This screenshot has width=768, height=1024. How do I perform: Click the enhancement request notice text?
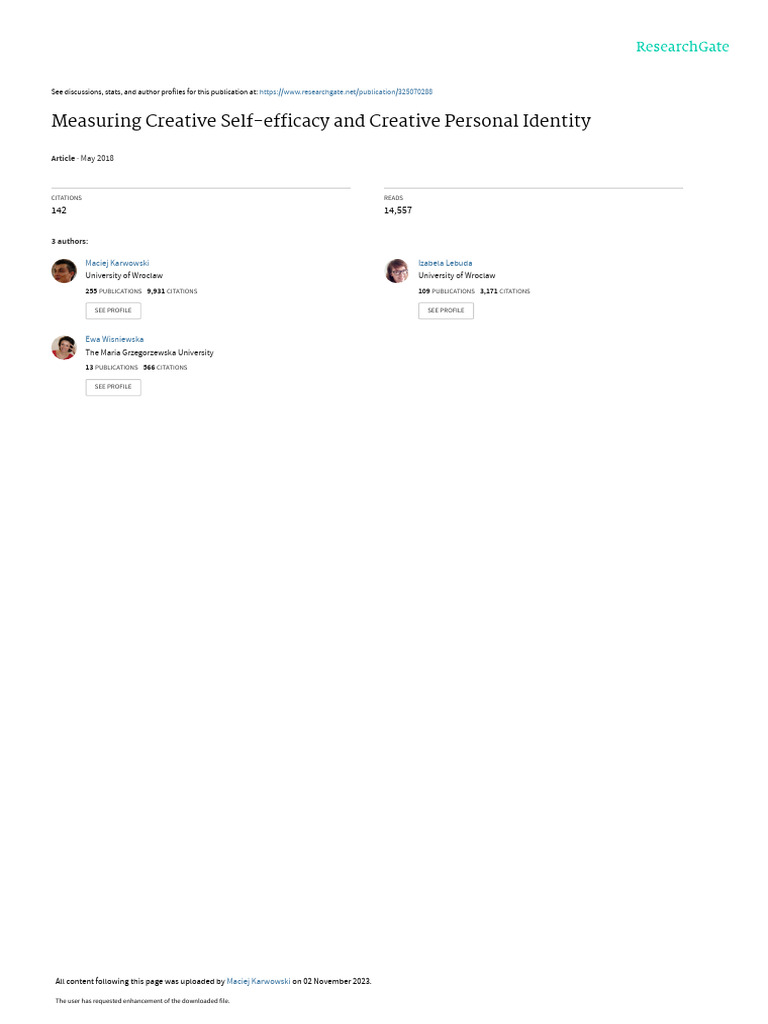tap(142, 1001)
